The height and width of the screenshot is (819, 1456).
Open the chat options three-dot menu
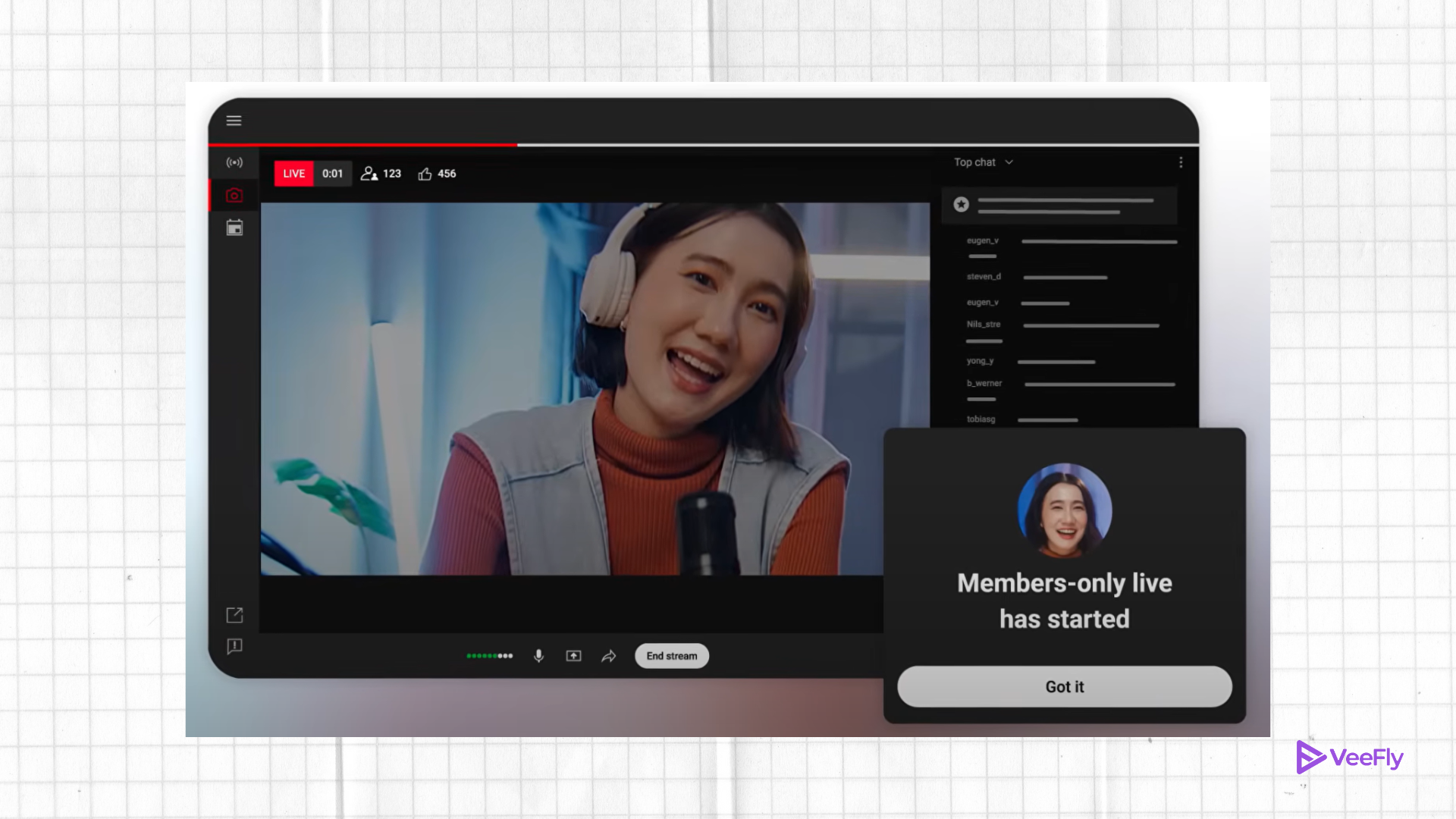[1180, 162]
